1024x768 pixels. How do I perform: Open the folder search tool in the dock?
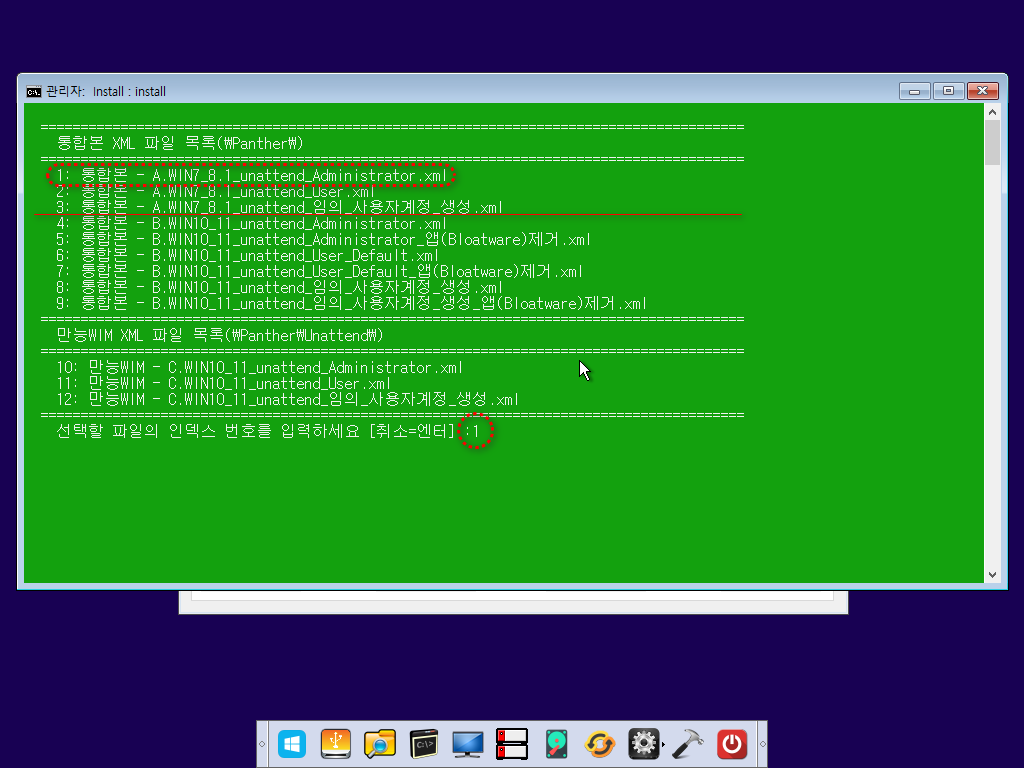(379, 744)
